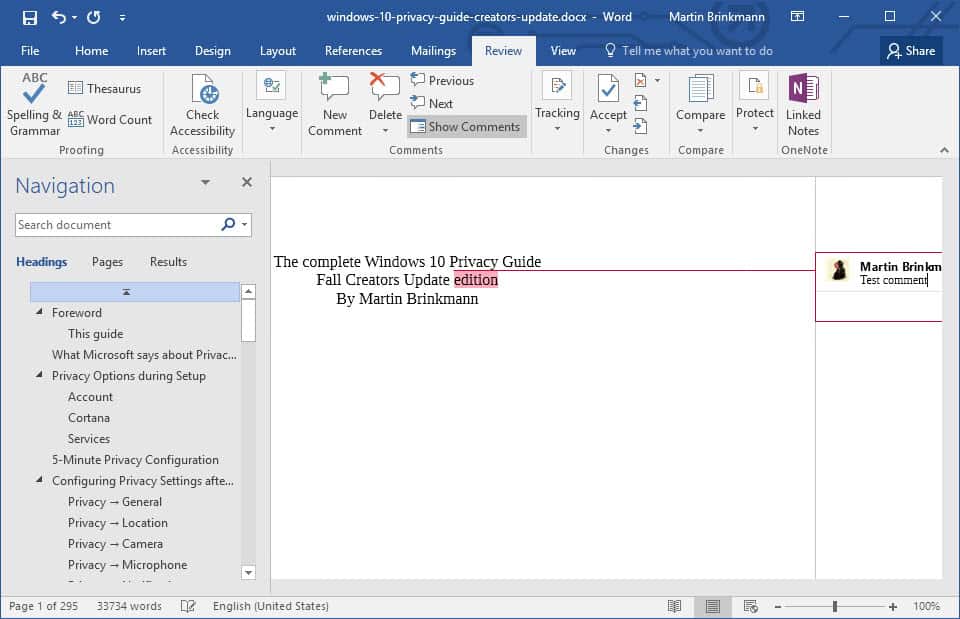Switch to Read Mode view
Screen dimensions: 960x619
point(674,606)
